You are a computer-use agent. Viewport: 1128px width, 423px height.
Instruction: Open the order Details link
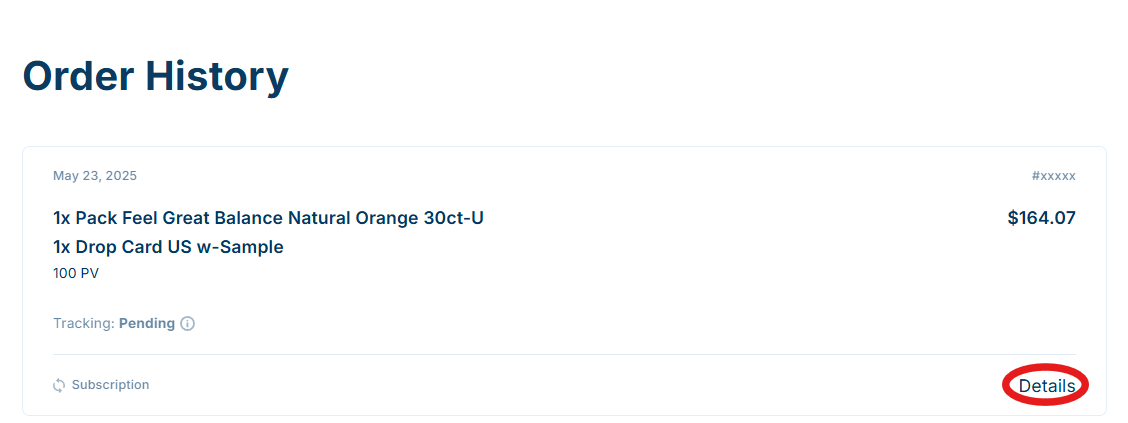1046,386
